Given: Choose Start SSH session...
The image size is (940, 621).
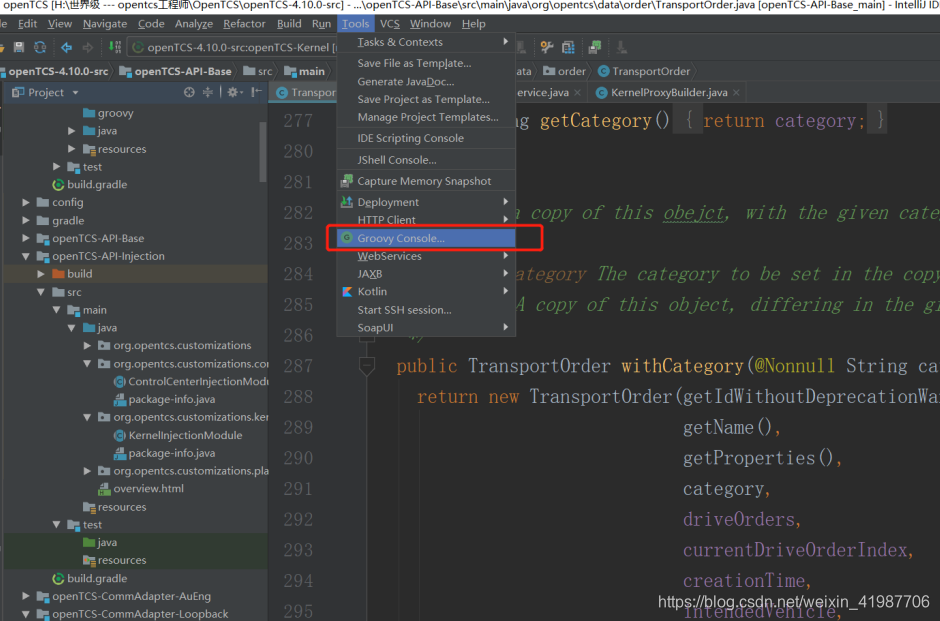Looking at the screenshot, I should (426, 310).
